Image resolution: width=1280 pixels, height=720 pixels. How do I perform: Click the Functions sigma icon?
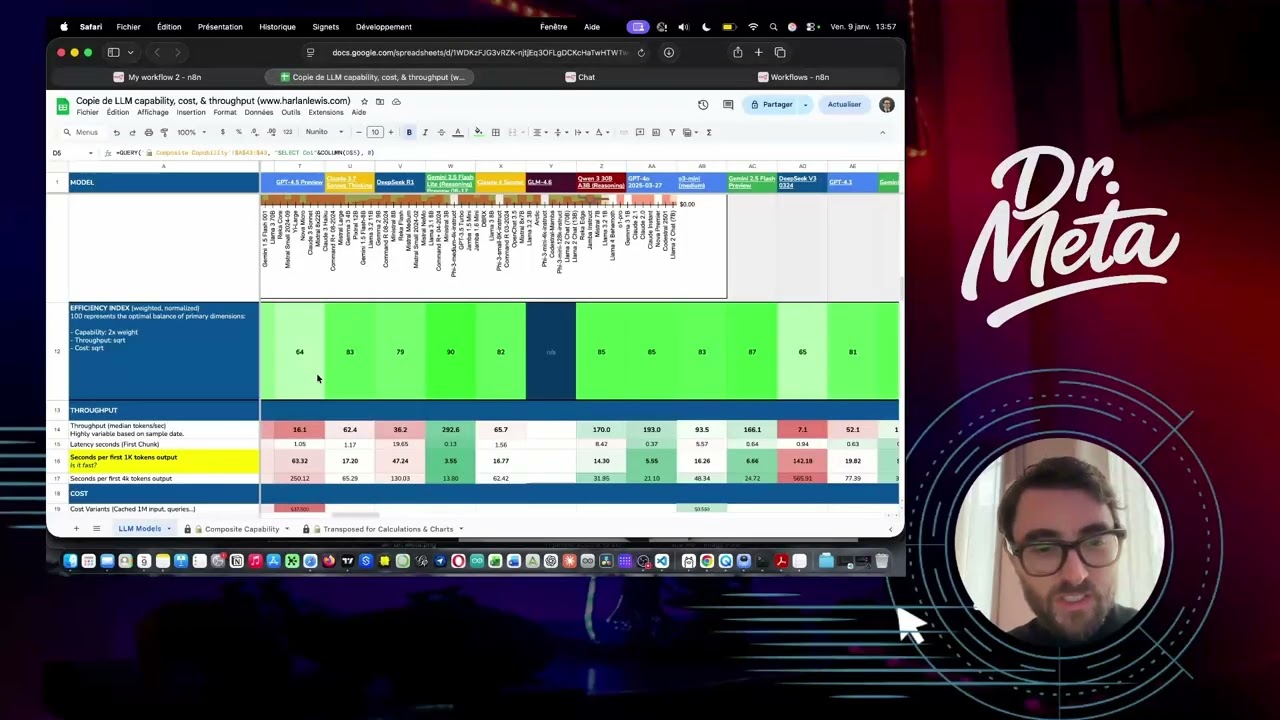coord(709,132)
